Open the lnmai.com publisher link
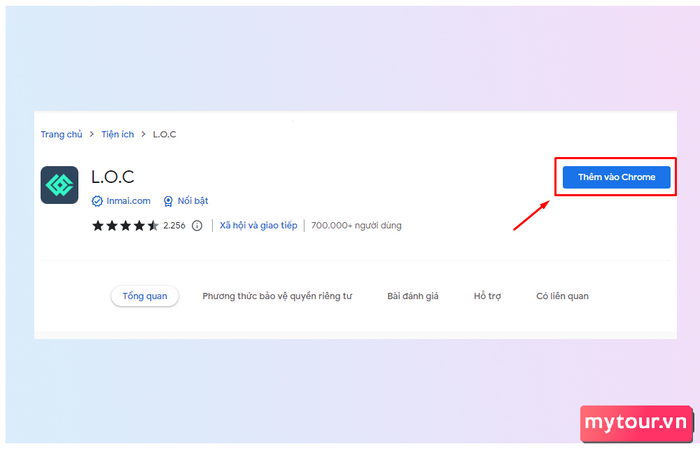 coord(128,201)
